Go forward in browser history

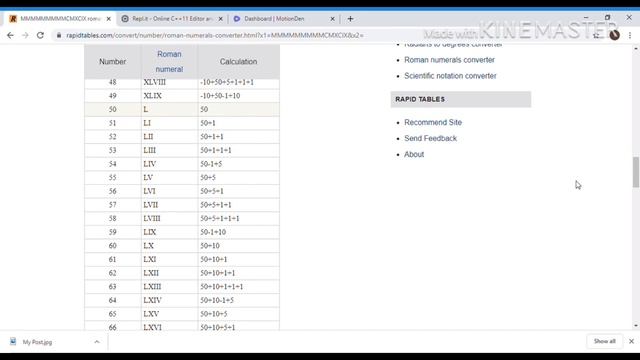click(25, 36)
